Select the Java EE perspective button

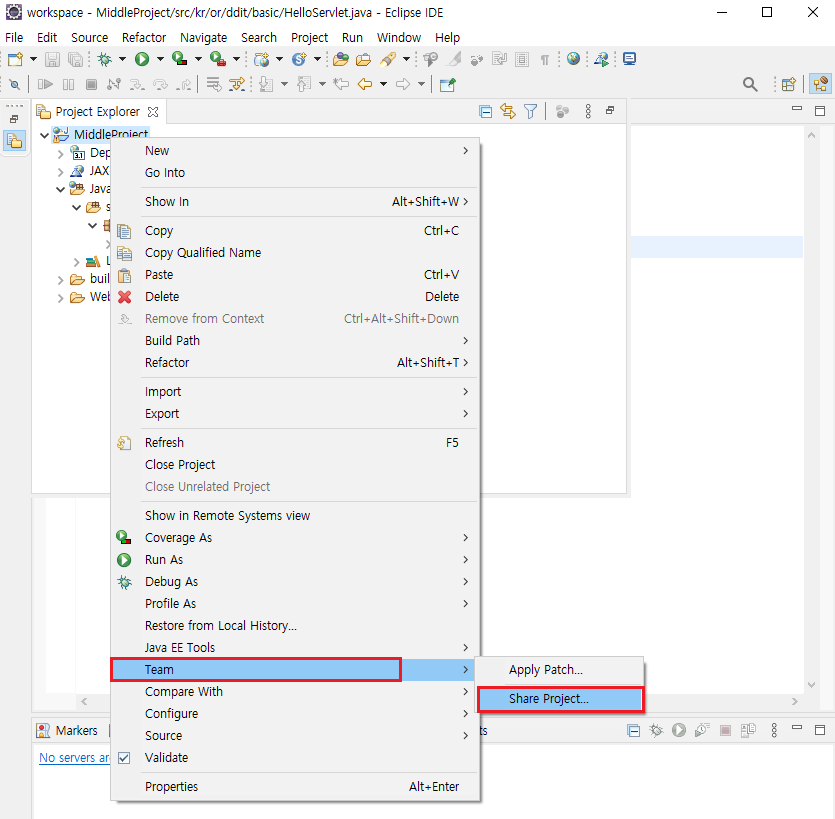pyautogui.click(x=820, y=84)
